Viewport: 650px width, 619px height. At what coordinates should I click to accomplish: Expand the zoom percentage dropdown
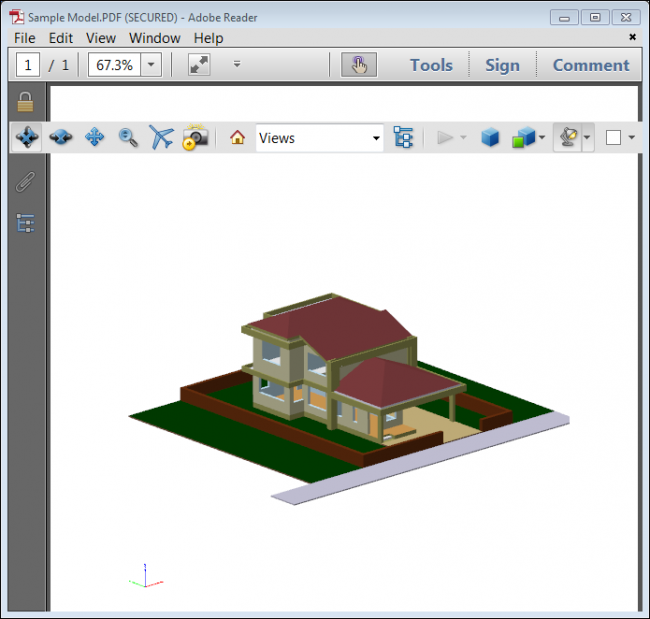tap(151, 65)
